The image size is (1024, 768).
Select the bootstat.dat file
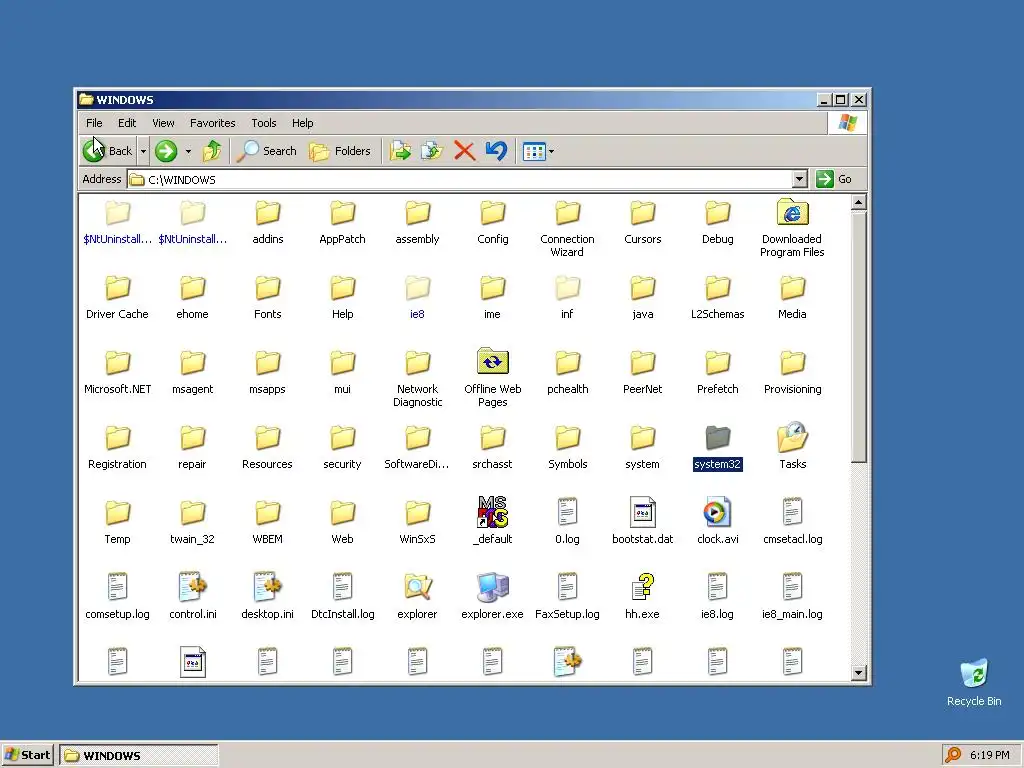[643, 520]
